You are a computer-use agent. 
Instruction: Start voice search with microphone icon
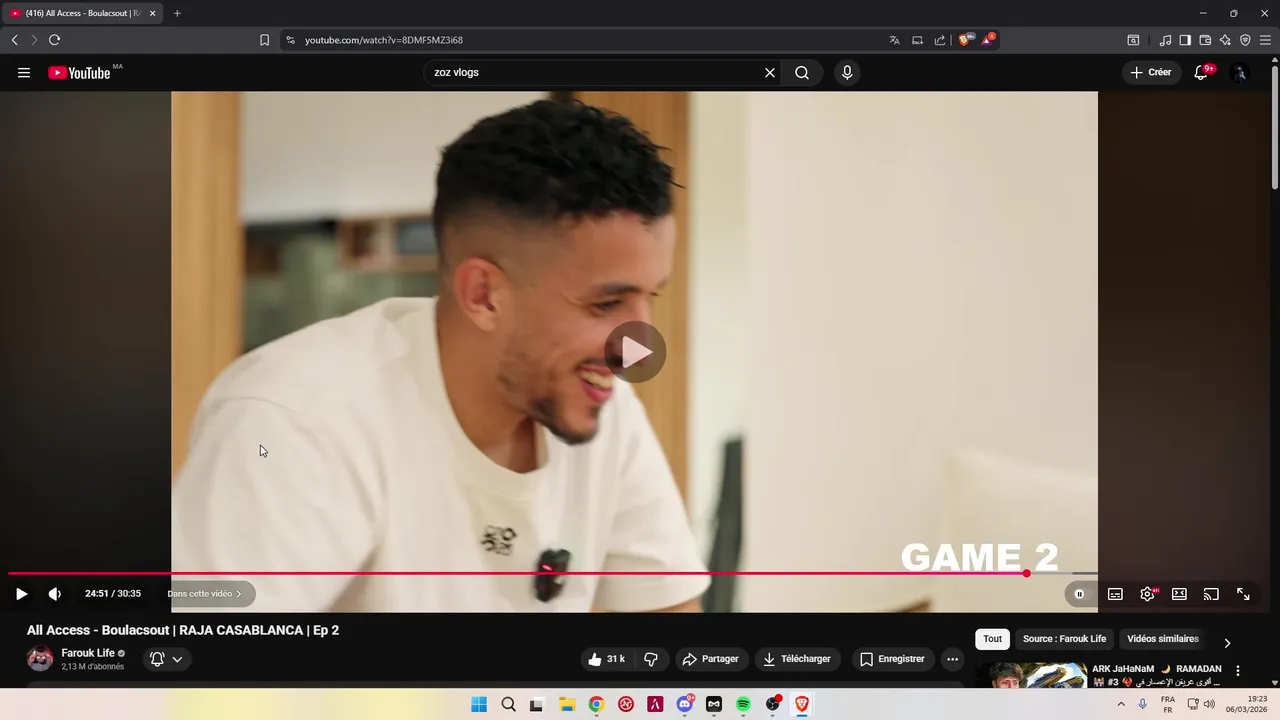pyautogui.click(x=847, y=73)
